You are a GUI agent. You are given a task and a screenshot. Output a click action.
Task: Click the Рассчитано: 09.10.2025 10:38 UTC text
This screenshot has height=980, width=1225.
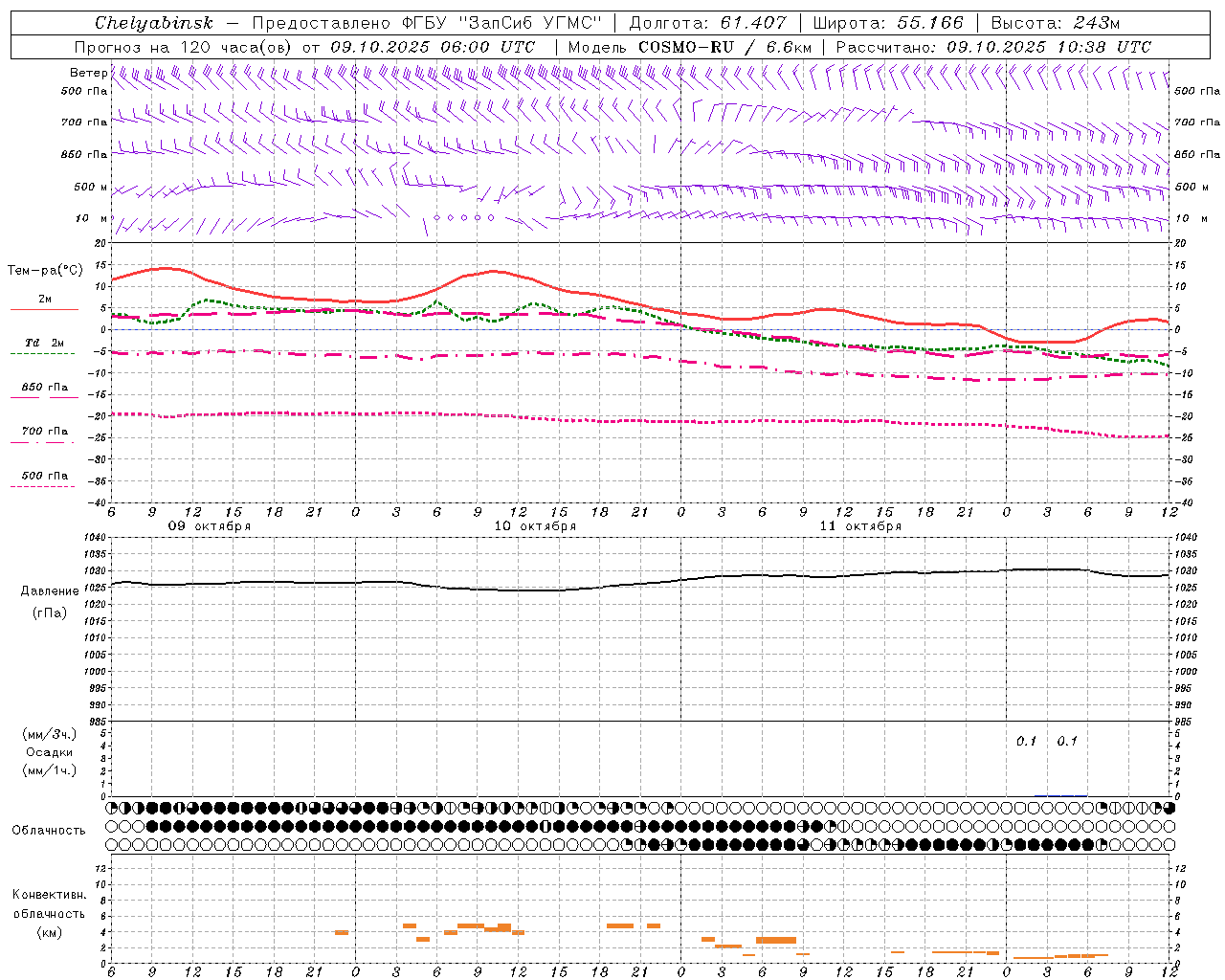click(993, 47)
